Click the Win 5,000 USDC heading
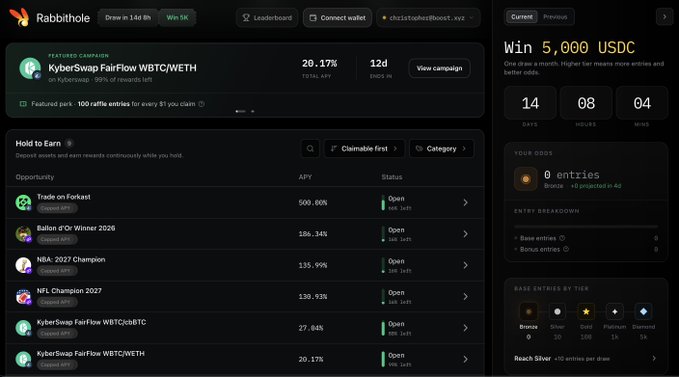Viewport: 679px width, 377px height. click(x=569, y=48)
